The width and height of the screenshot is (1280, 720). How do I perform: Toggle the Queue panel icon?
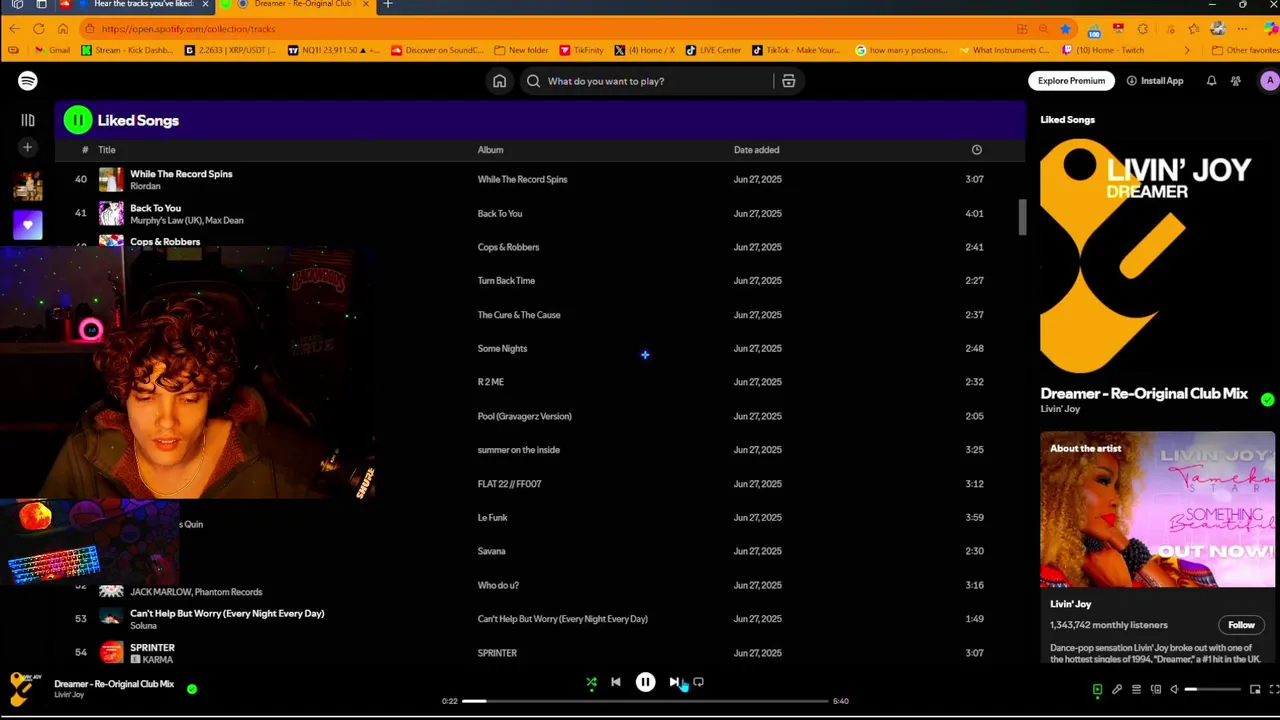point(1136,689)
